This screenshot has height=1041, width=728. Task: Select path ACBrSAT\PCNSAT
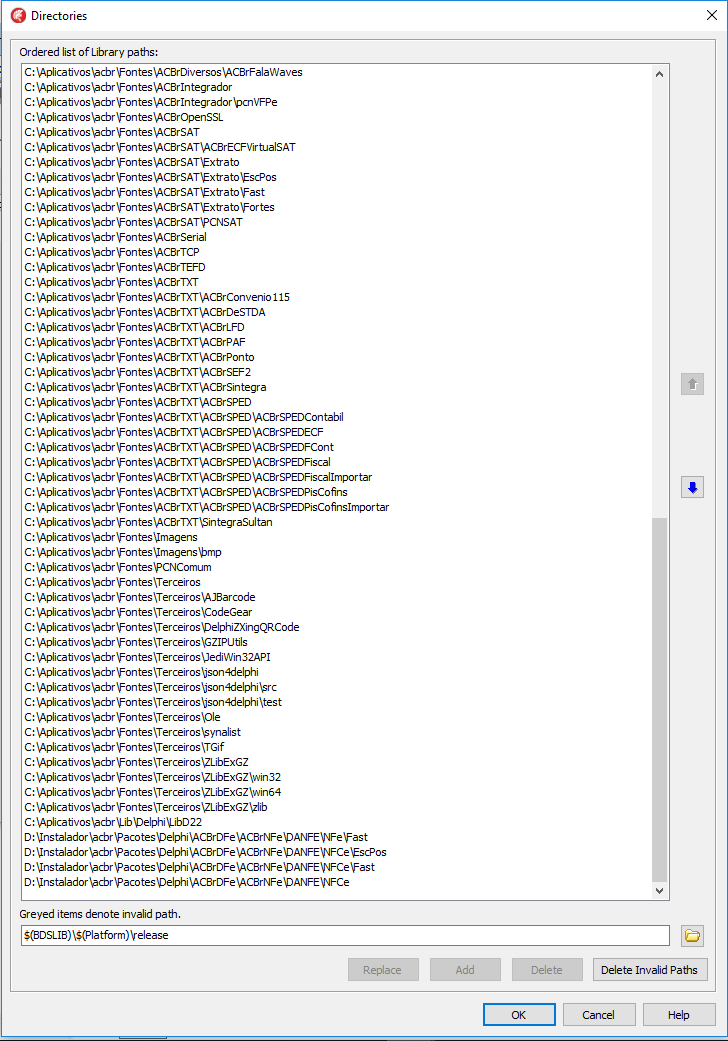(133, 222)
